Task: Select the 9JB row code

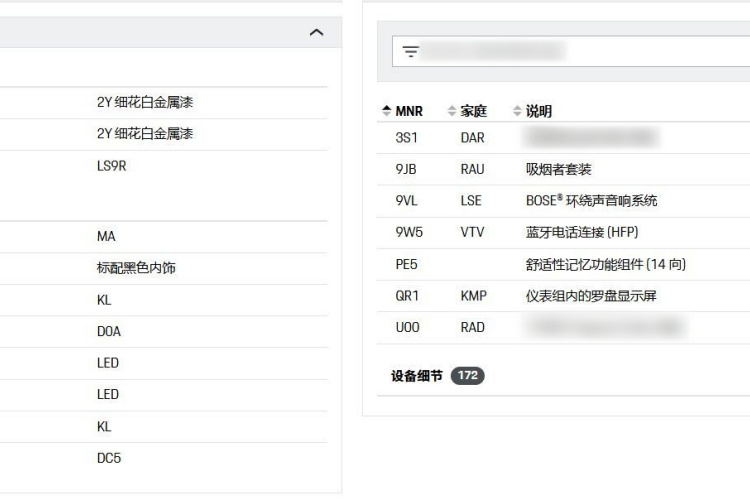Action: point(406,169)
